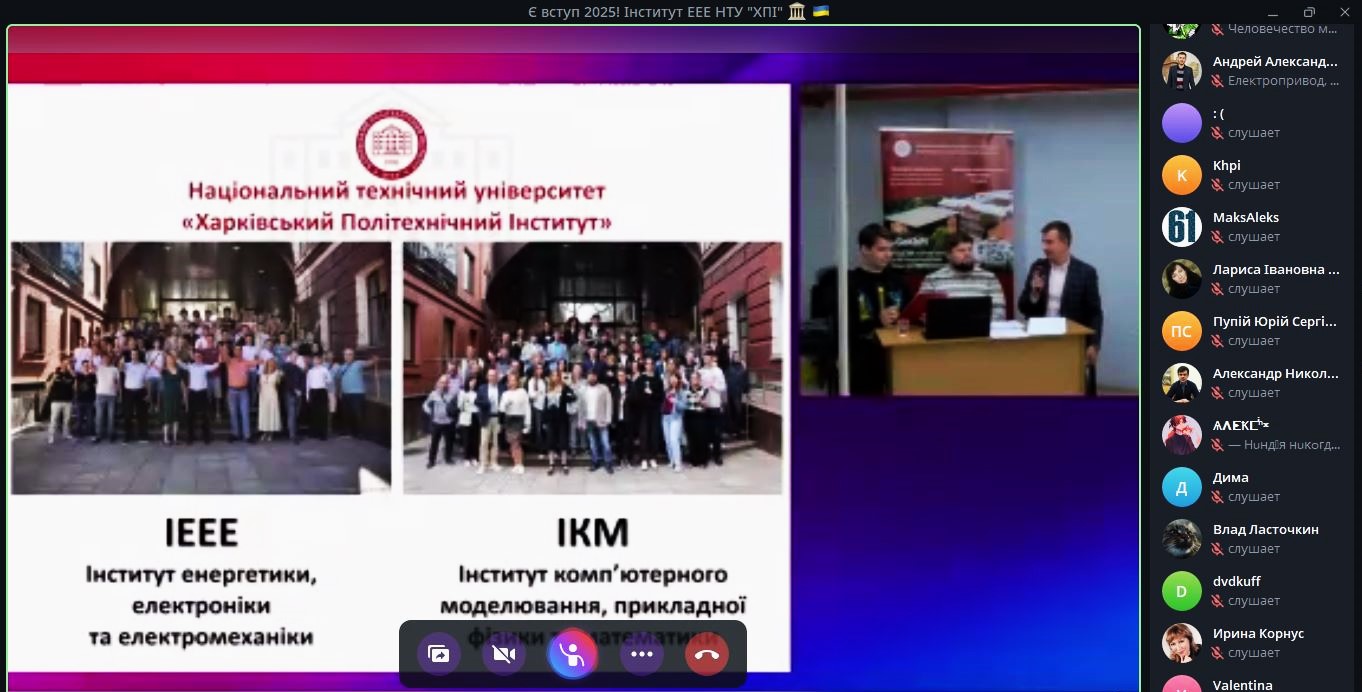Viewport: 1362px width, 692px height.
Task: Select participant name 'Ирина Корнус'
Action: click(1259, 633)
